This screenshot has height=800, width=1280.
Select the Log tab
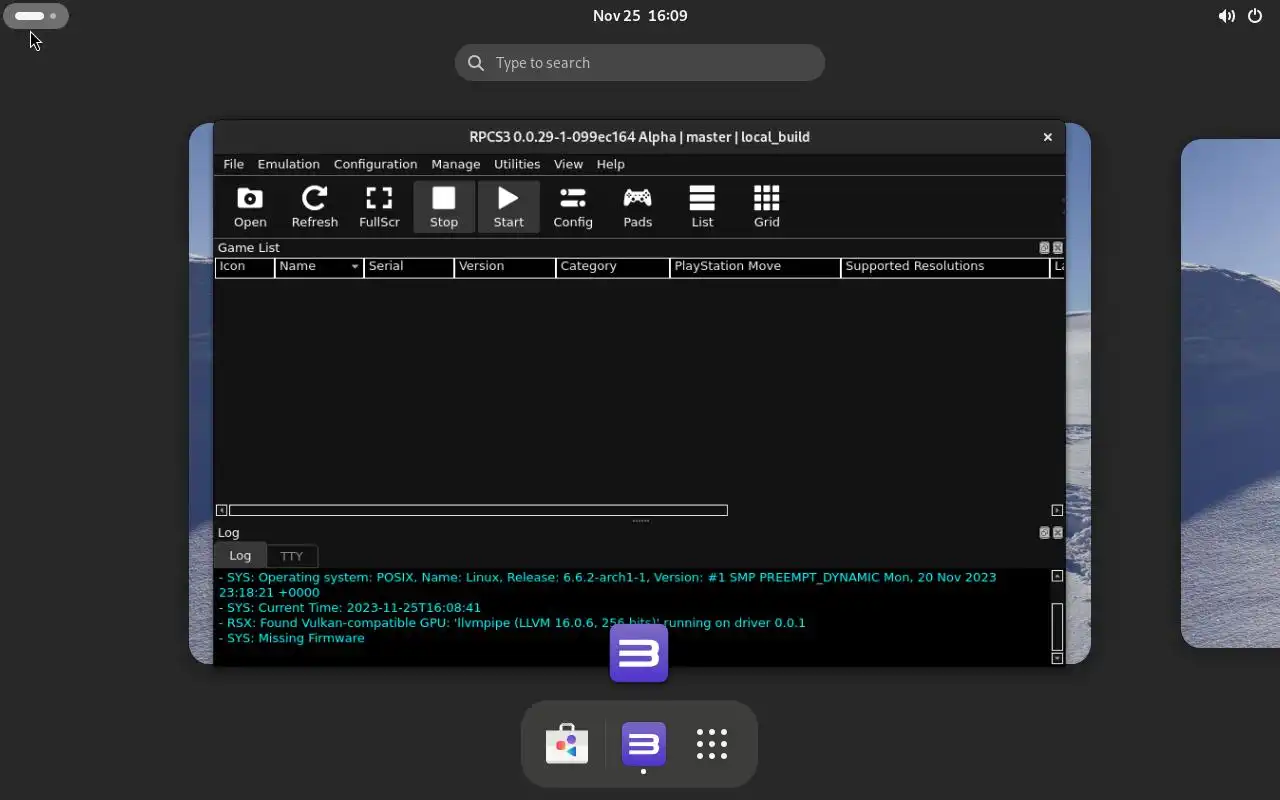[x=240, y=556]
